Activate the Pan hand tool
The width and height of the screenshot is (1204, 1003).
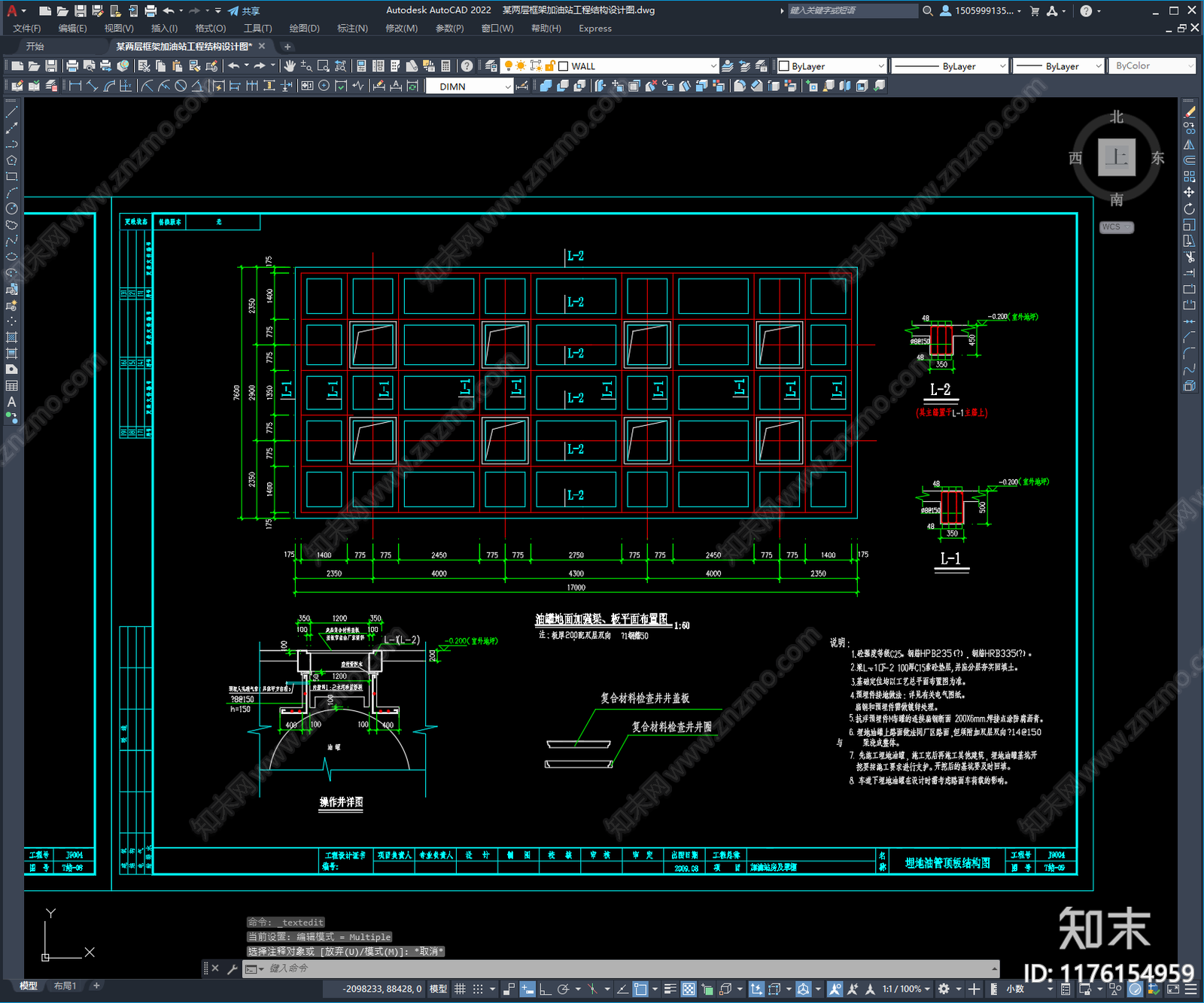[290, 66]
